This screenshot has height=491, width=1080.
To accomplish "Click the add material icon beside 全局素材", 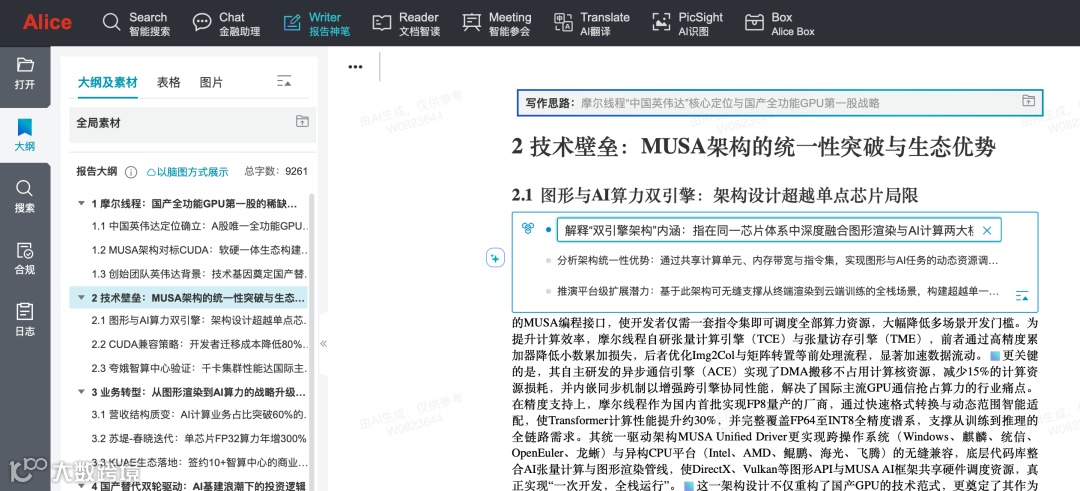I will tap(302, 122).
